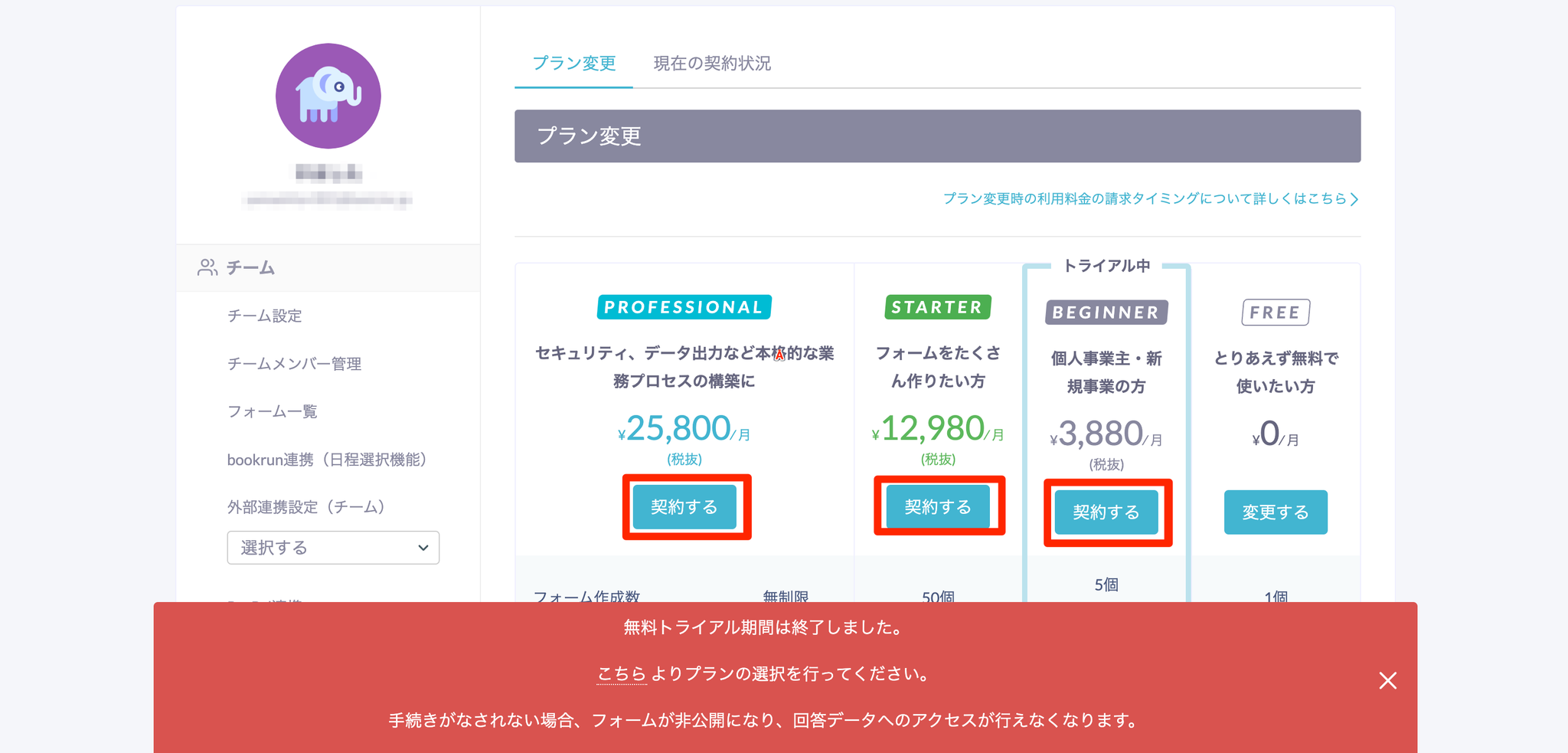Click the PROFESSIONAL plan badge
This screenshot has height=753, width=1568.
(x=684, y=307)
